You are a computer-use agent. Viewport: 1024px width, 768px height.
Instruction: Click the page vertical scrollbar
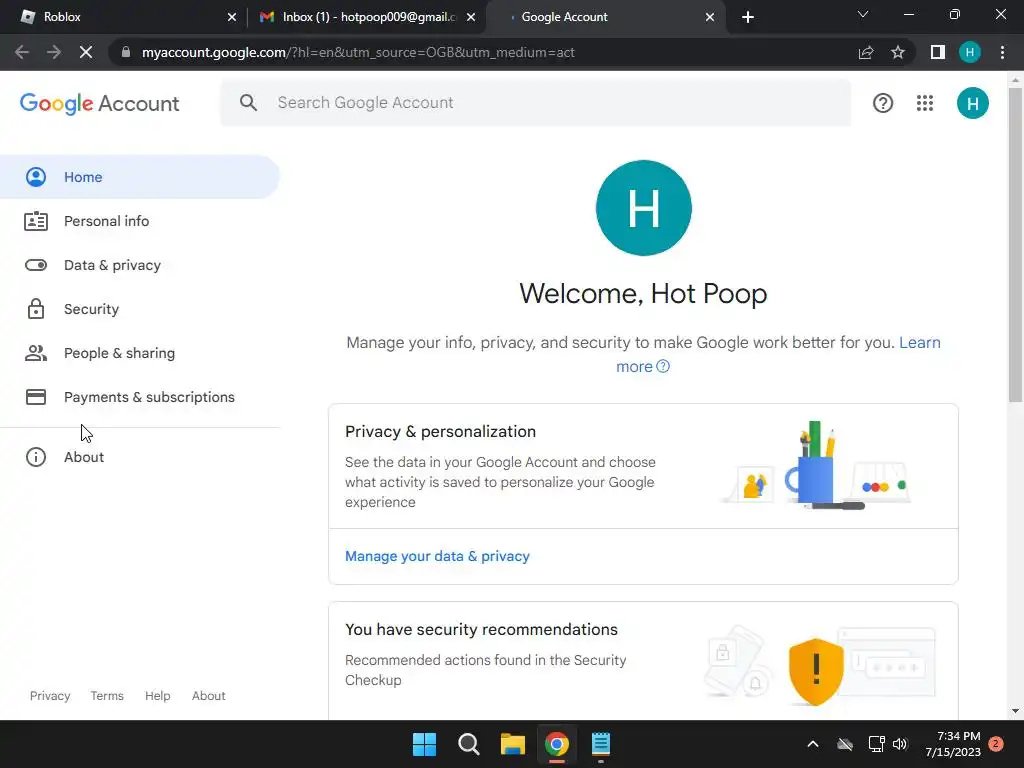1015,245
